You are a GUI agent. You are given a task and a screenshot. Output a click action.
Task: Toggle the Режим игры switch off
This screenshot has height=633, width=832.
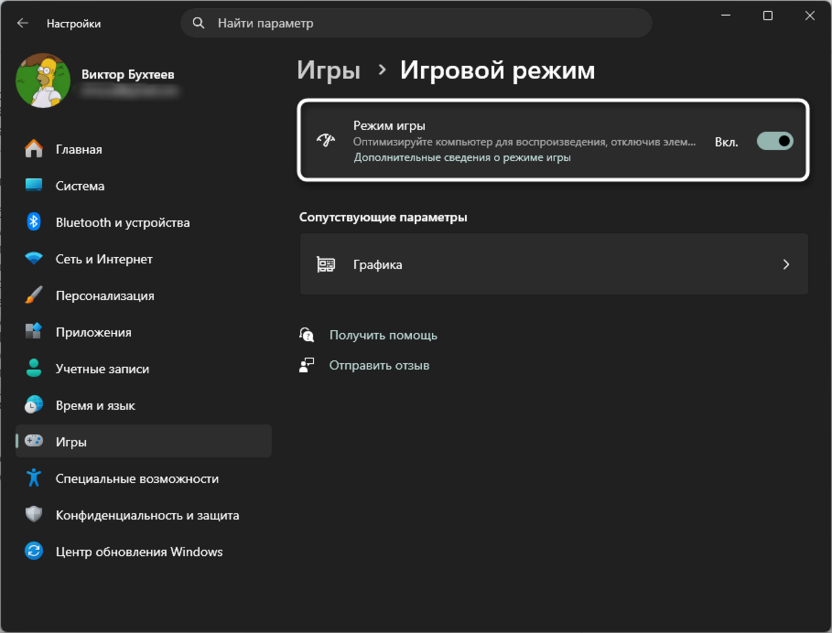point(775,141)
